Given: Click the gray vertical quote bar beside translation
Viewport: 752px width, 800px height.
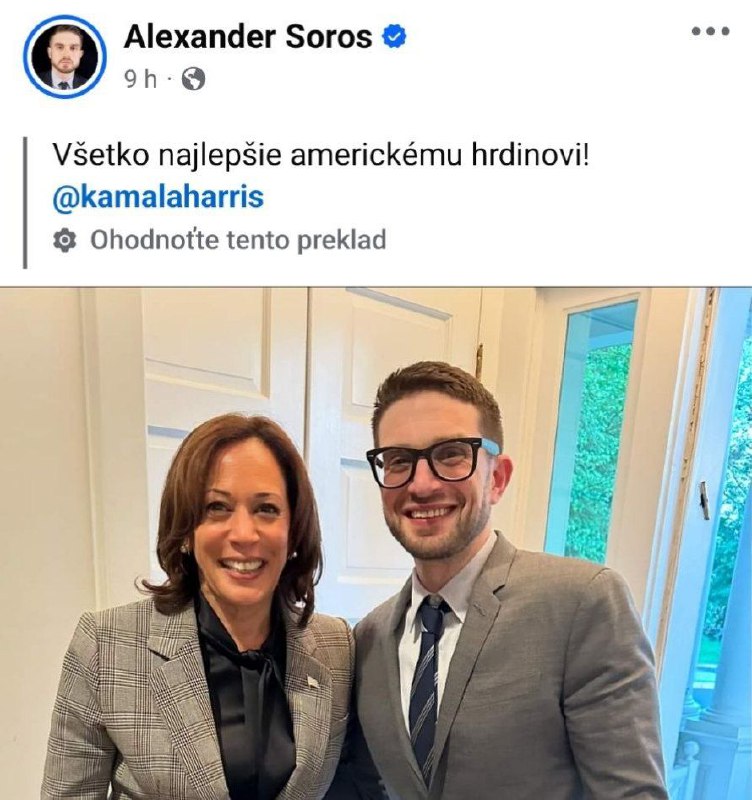Looking at the screenshot, I should click(x=24, y=203).
